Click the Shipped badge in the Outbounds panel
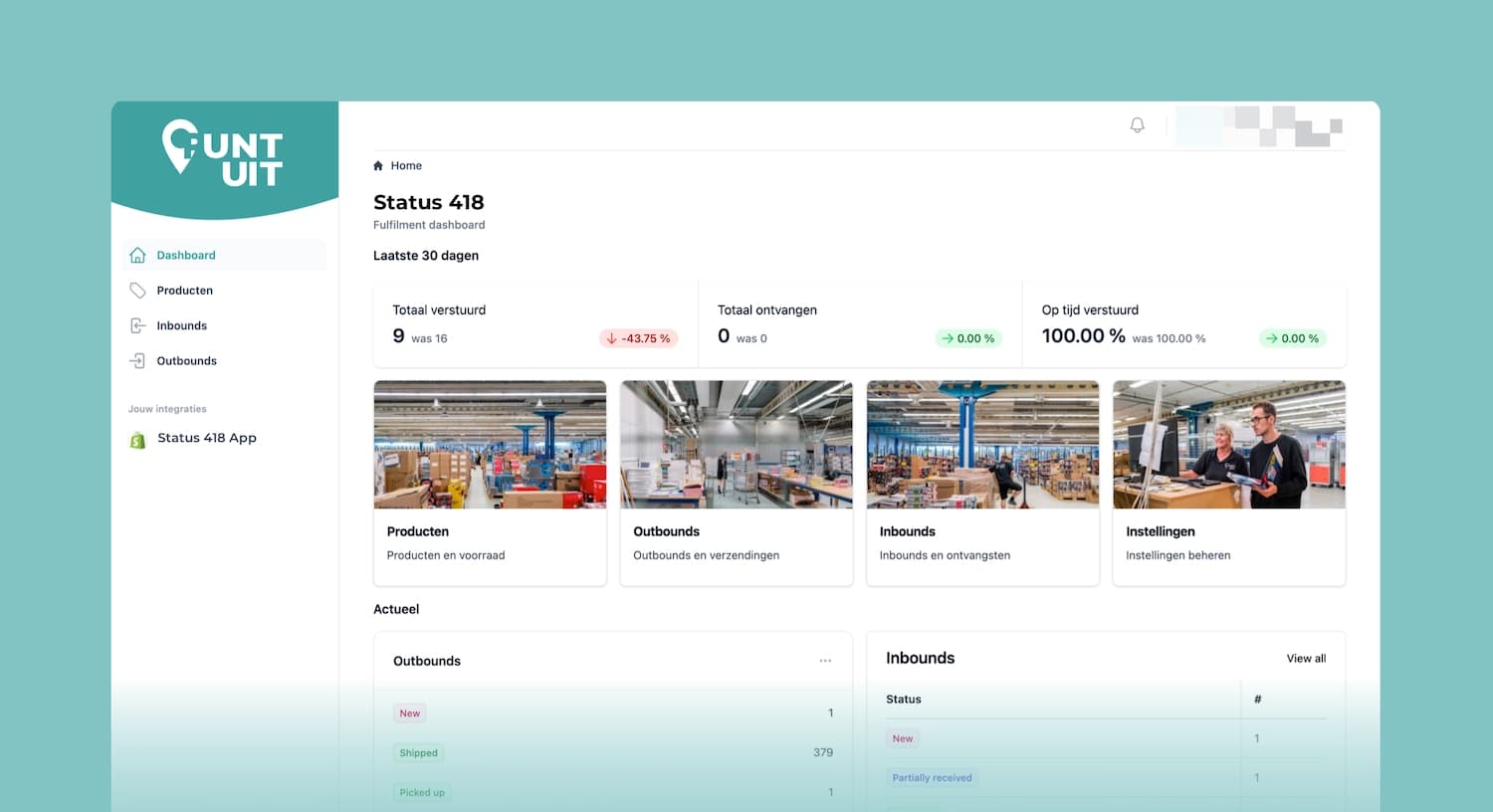The image size is (1493, 812). [x=418, y=752]
